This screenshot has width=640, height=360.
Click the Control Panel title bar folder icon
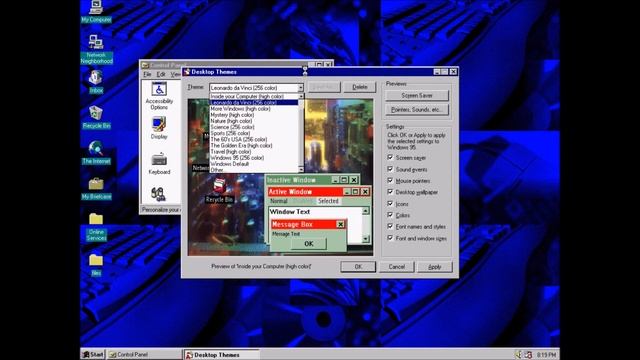coord(145,65)
